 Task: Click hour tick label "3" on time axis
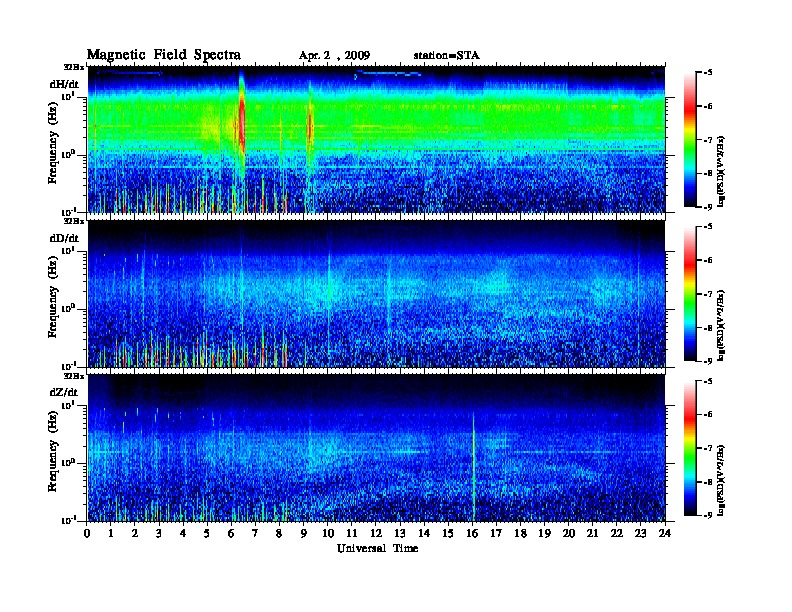[159, 533]
